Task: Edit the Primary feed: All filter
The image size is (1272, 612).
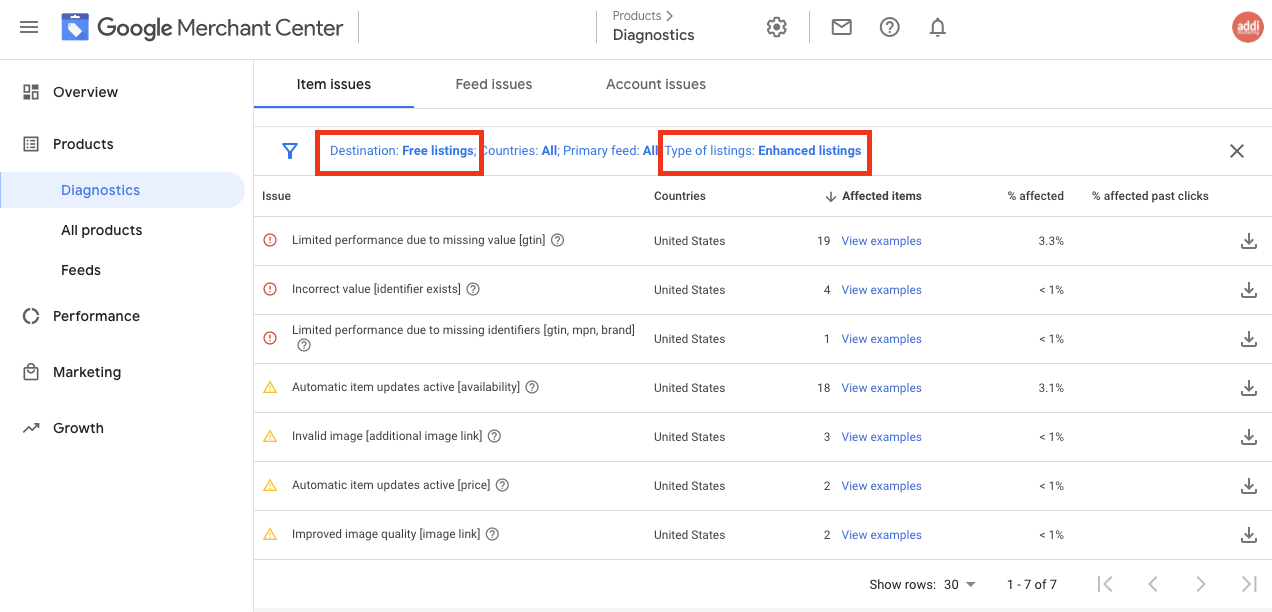Action: point(611,151)
